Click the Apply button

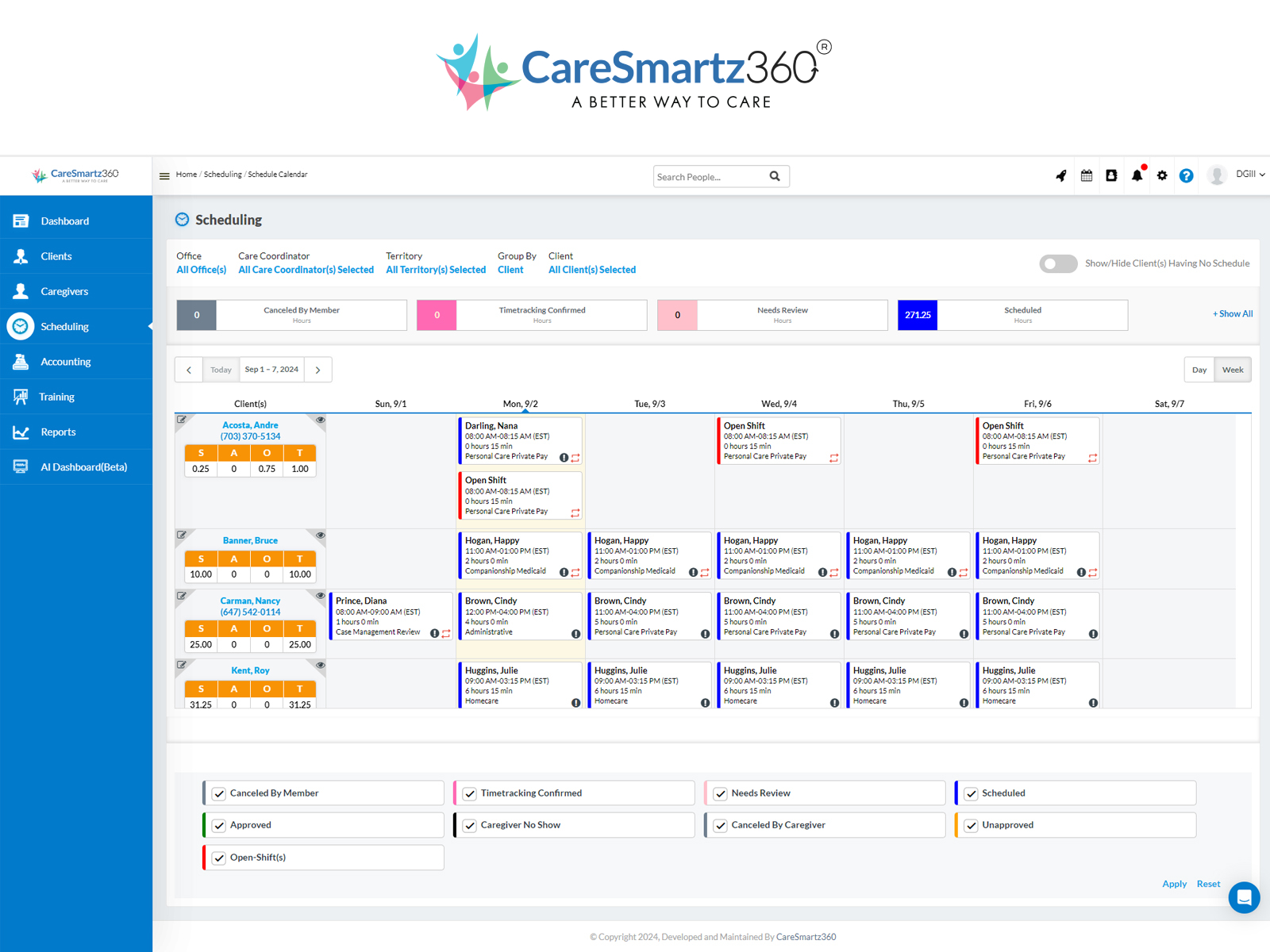point(1174,883)
